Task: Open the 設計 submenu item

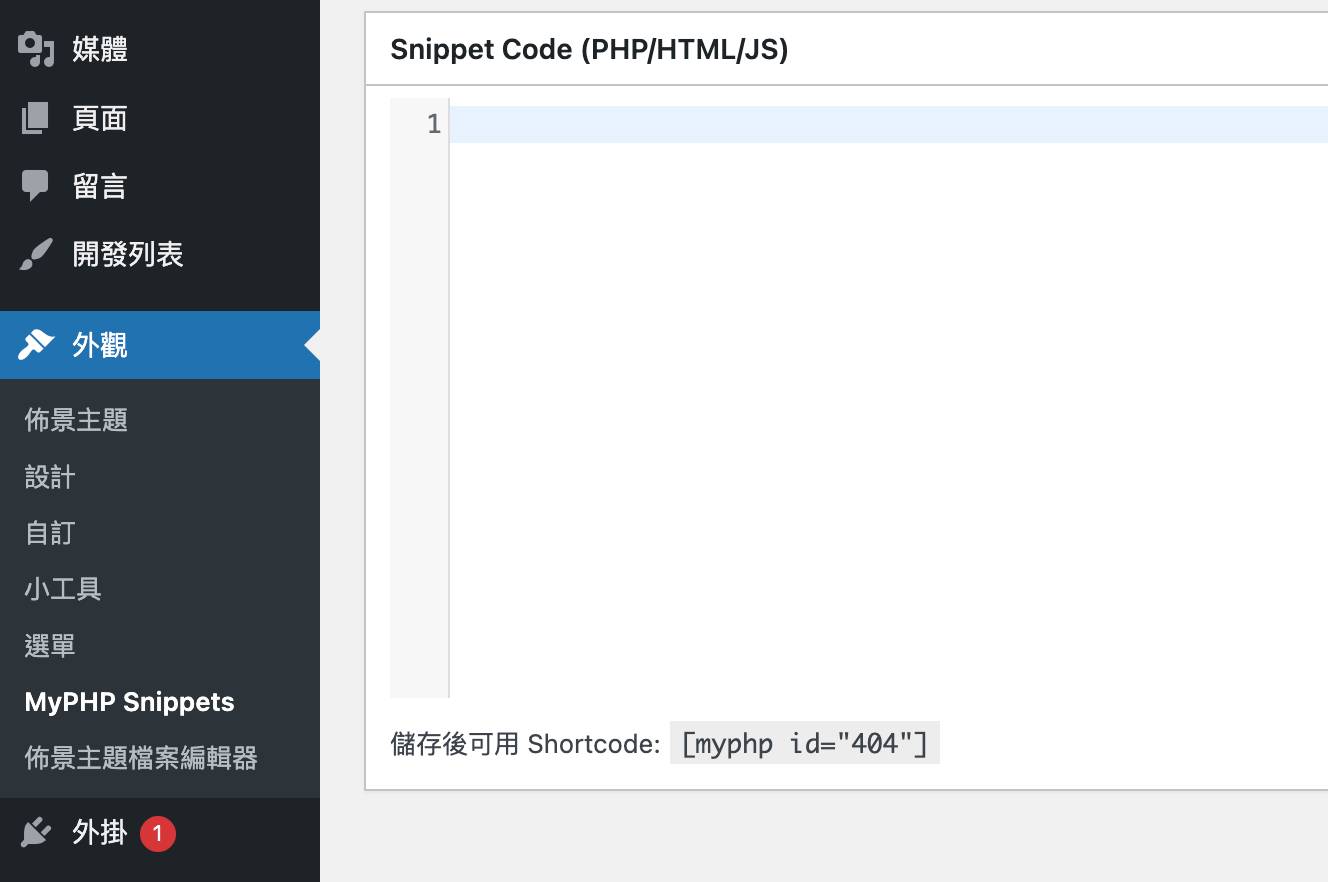Action: (50, 477)
